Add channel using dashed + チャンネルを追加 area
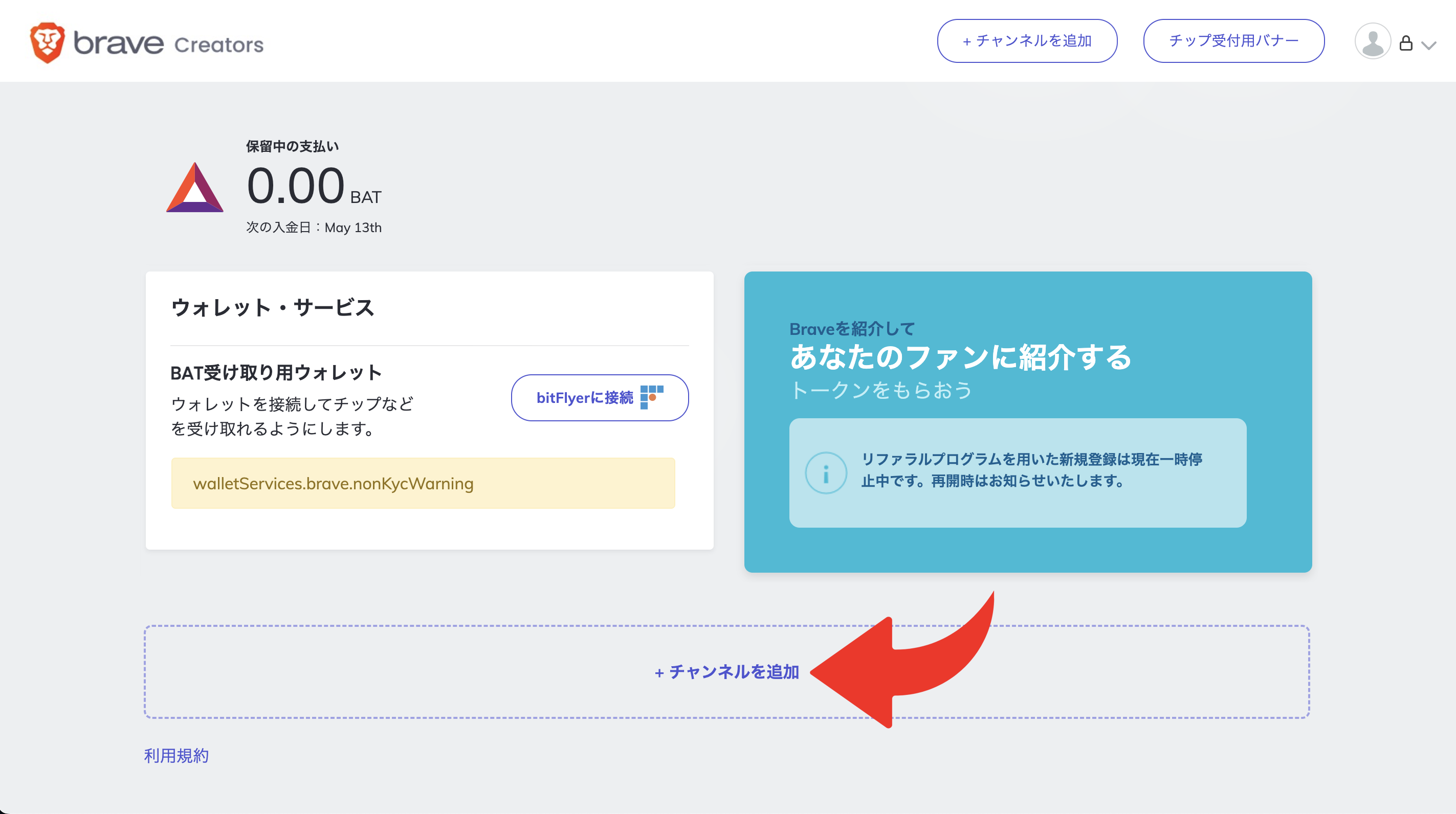This screenshot has height=814, width=1456. (727, 672)
